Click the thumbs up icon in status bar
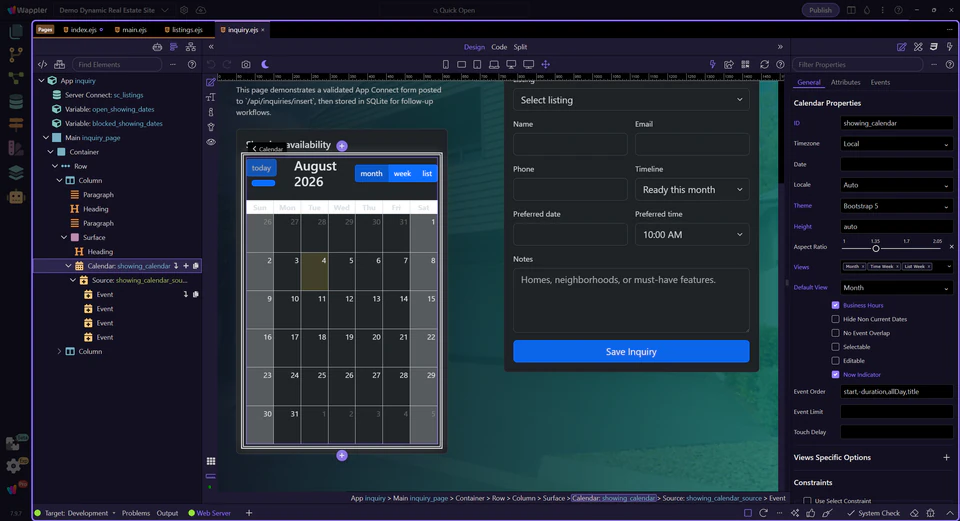Screen dimensions: 960x521 pos(811,513)
